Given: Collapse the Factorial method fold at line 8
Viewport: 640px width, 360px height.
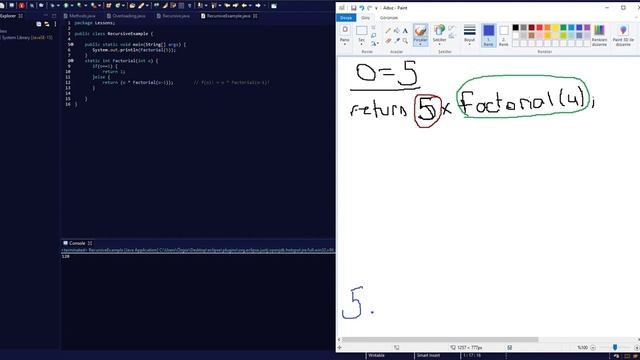Looking at the screenshot, I should pos(71,61).
